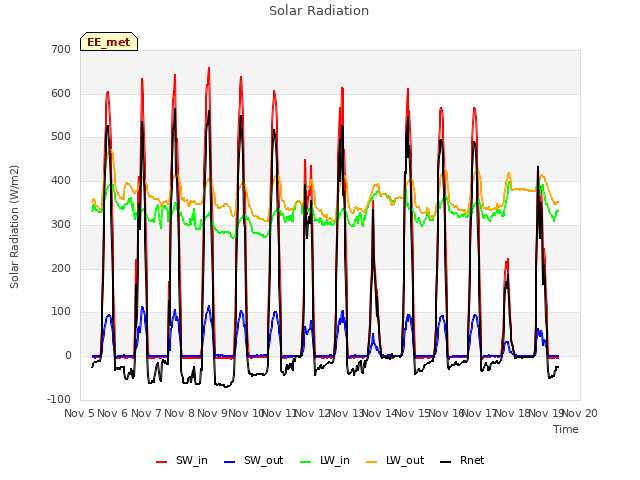Click the Solar Radiation (W/m2) y-axis label

click(x=14, y=227)
